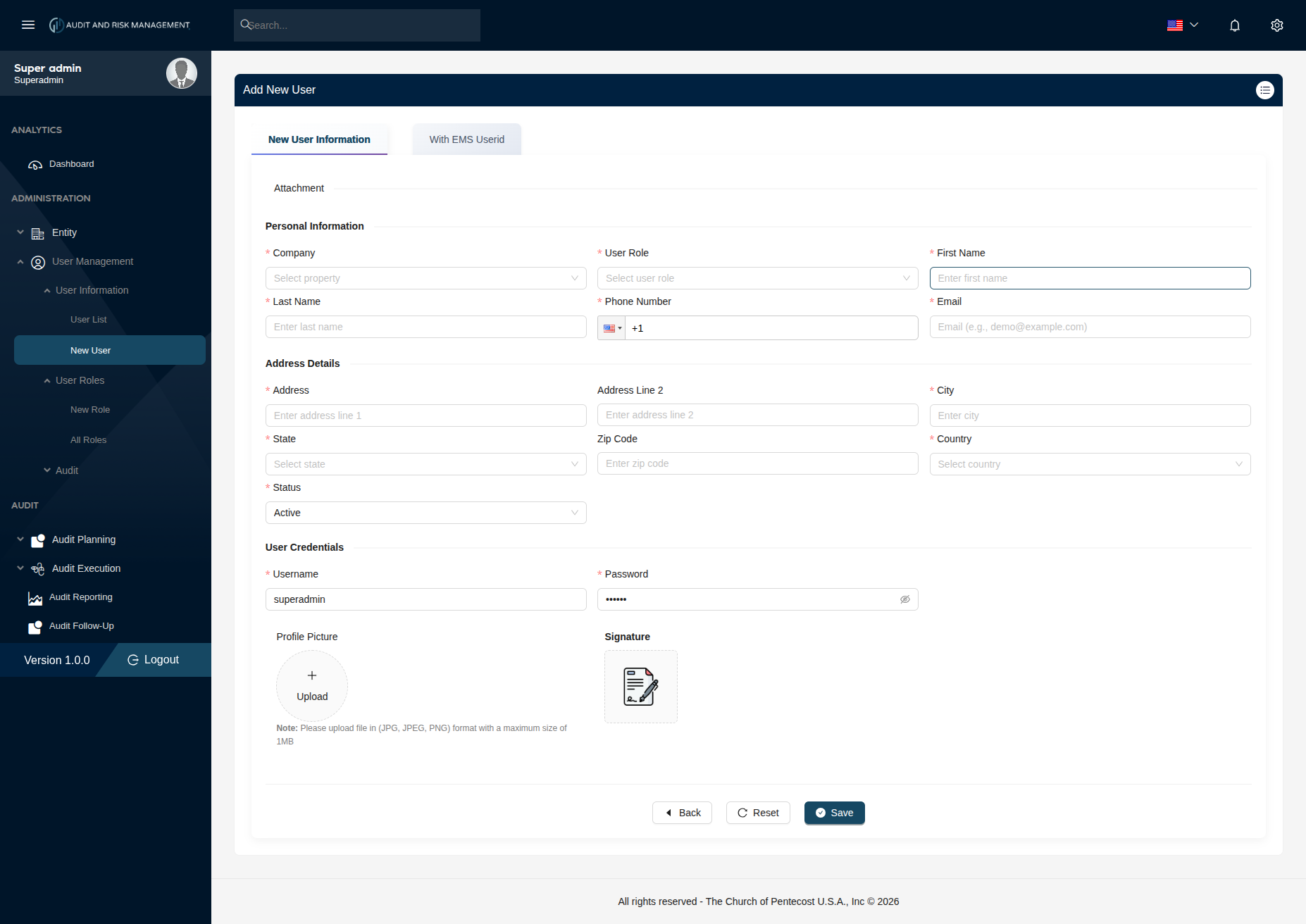Click the Username field containing superadmin
1306x924 pixels.
(x=426, y=599)
